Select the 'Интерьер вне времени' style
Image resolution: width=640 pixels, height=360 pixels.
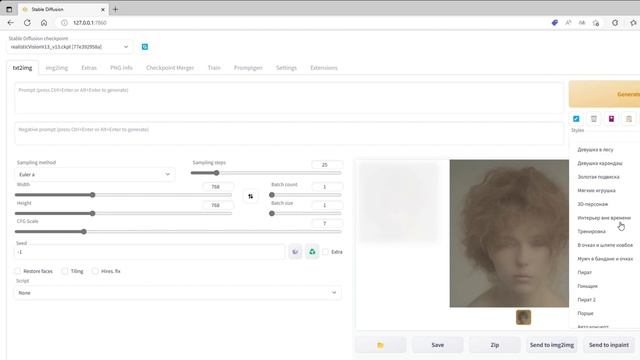pos(604,218)
